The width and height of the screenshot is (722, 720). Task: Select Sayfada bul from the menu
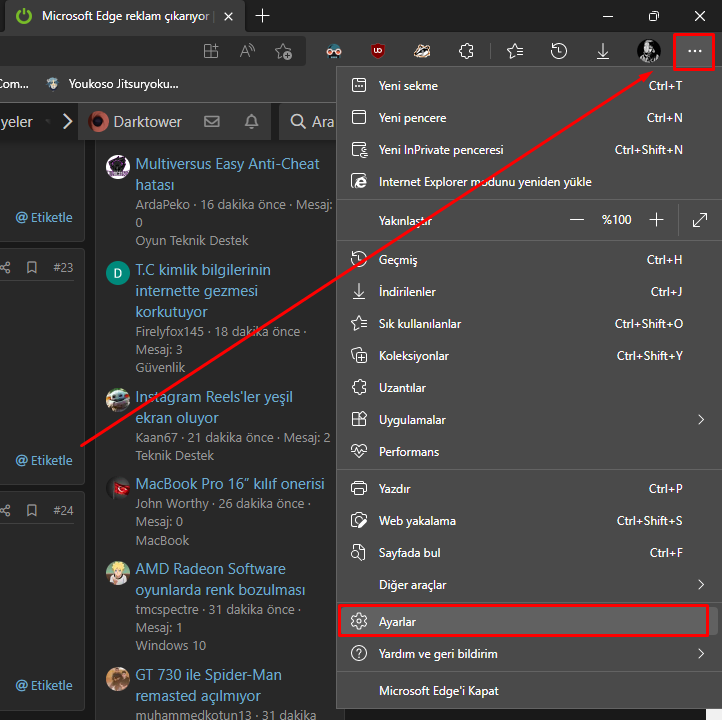click(529, 552)
